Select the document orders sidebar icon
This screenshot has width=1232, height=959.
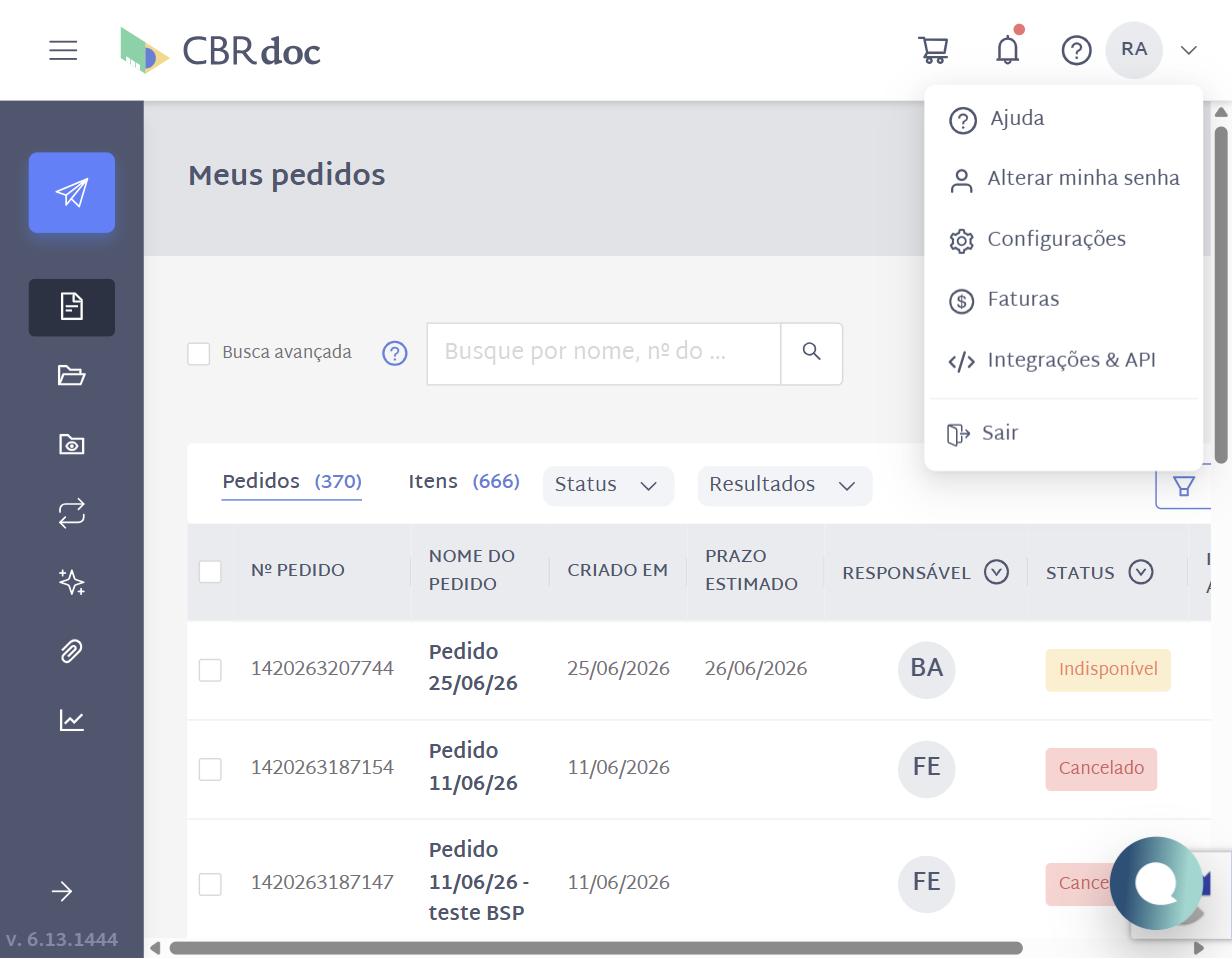coord(72,307)
